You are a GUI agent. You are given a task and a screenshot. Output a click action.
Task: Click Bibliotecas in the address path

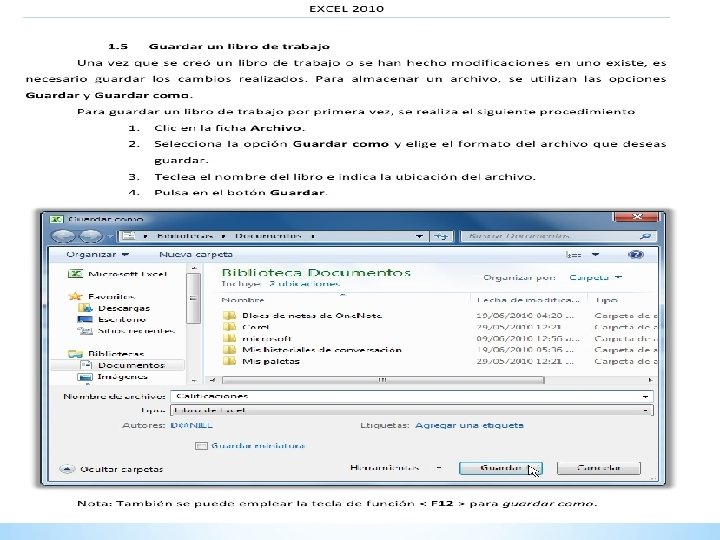185,236
